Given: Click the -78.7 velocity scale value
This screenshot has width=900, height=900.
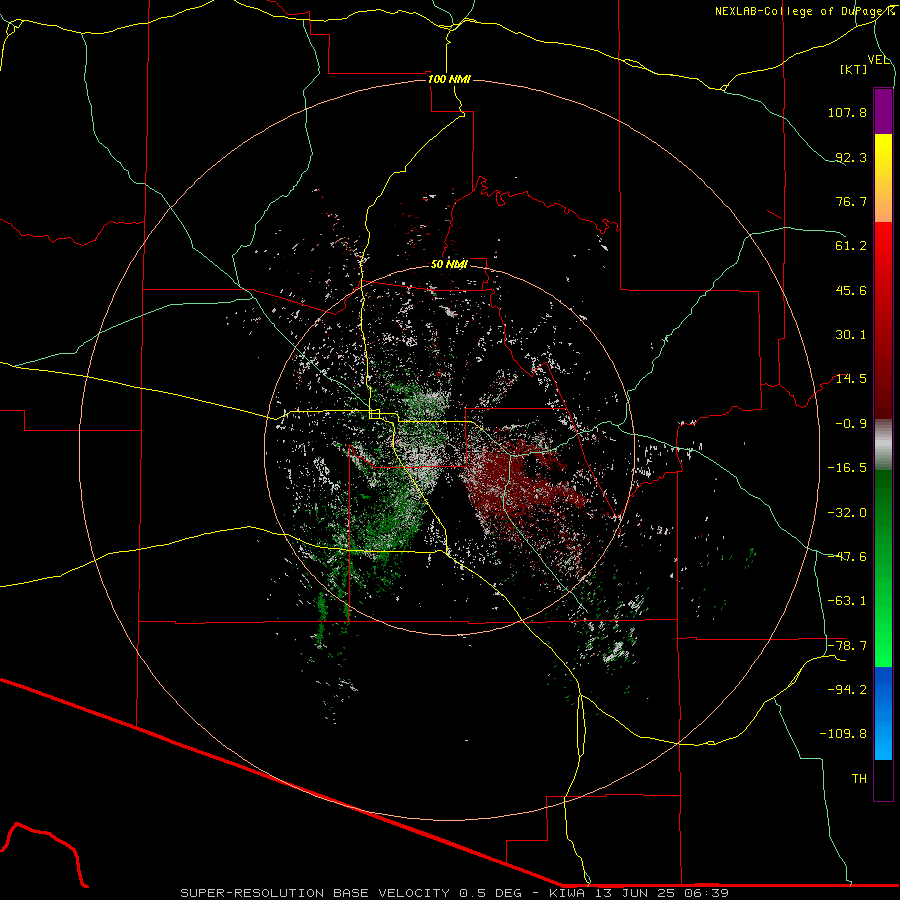Looking at the screenshot, I should pyautogui.click(x=847, y=646).
